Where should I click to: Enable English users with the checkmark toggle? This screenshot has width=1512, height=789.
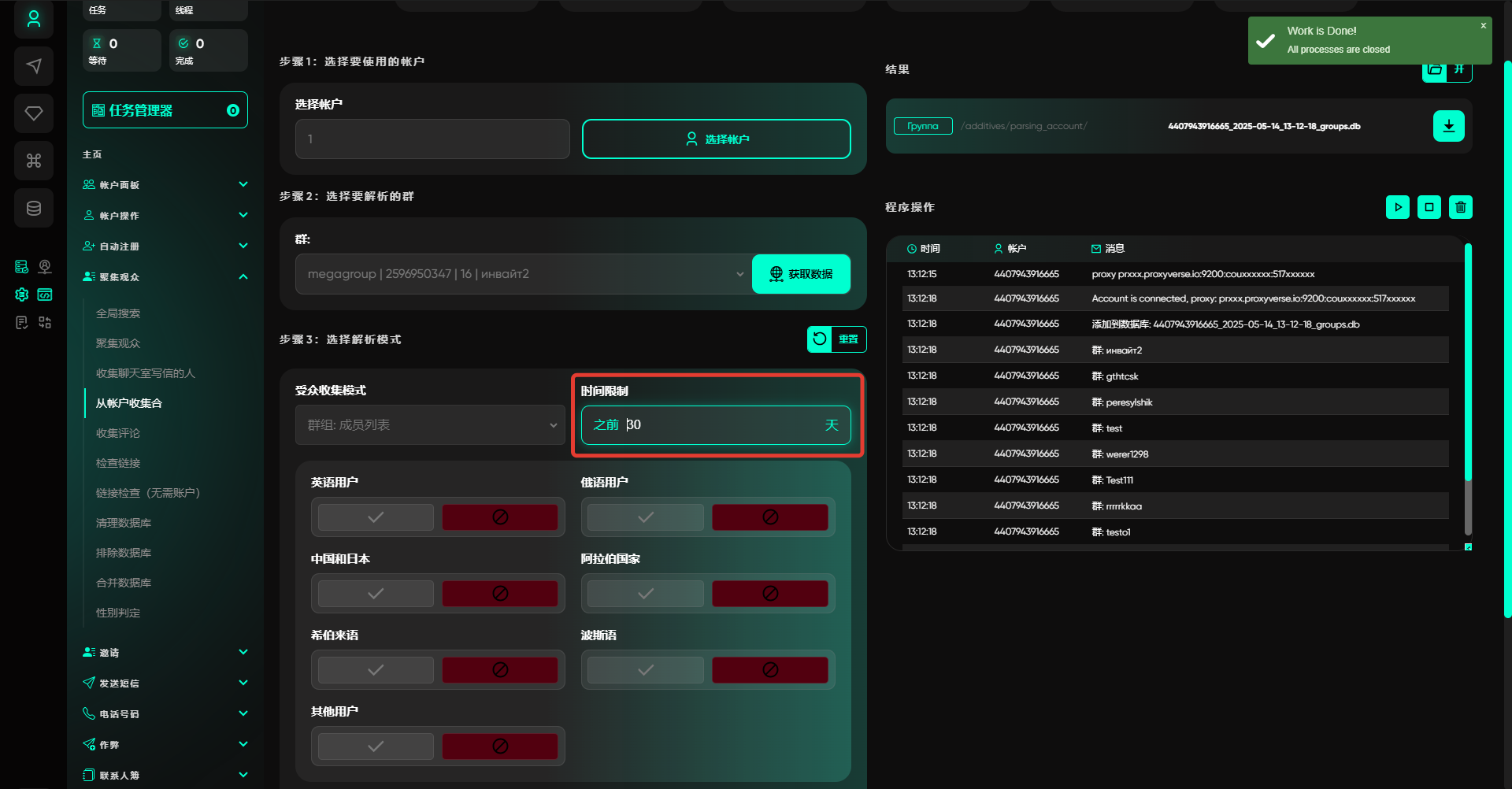tap(376, 517)
